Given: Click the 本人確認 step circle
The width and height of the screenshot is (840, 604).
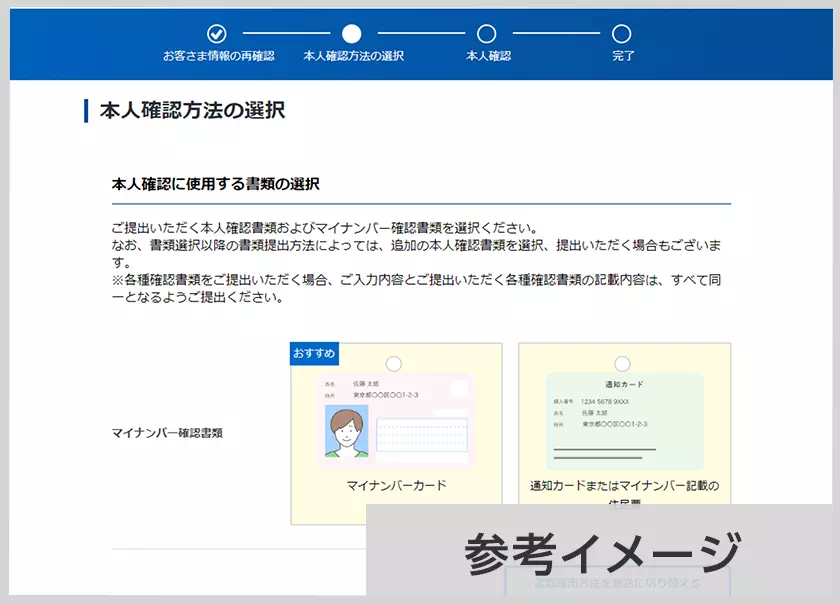Looking at the screenshot, I should [487, 34].
